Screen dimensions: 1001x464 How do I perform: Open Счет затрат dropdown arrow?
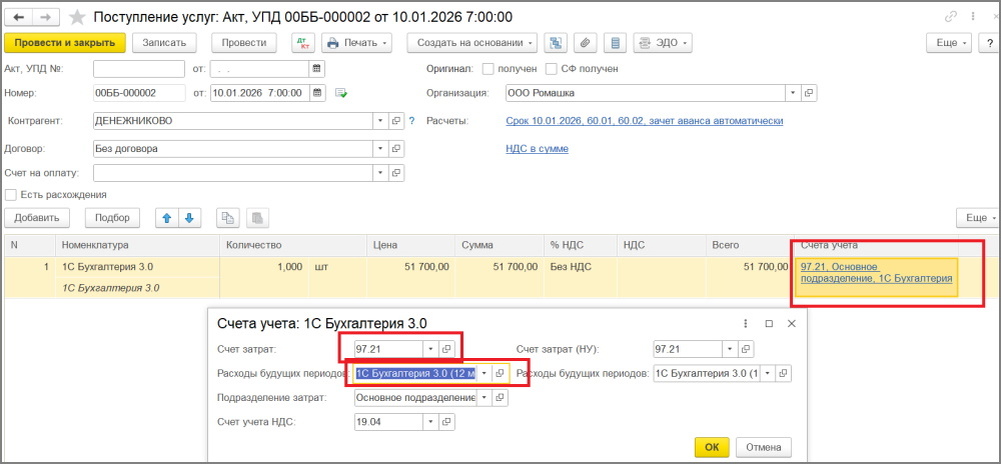pyautogui.click(x=430, y=348)
